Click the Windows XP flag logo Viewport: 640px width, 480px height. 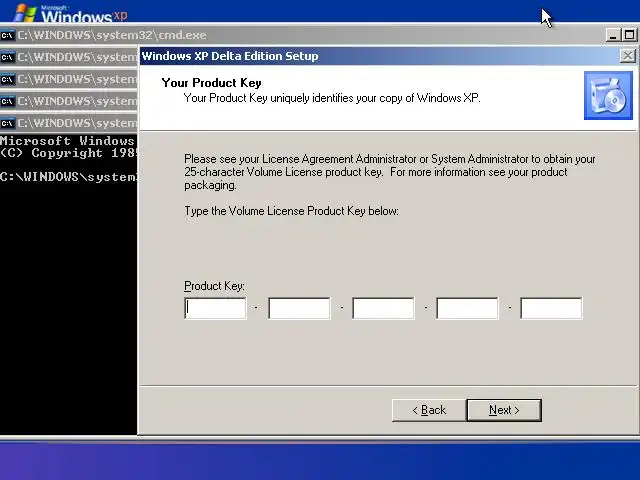click(24, 13)
